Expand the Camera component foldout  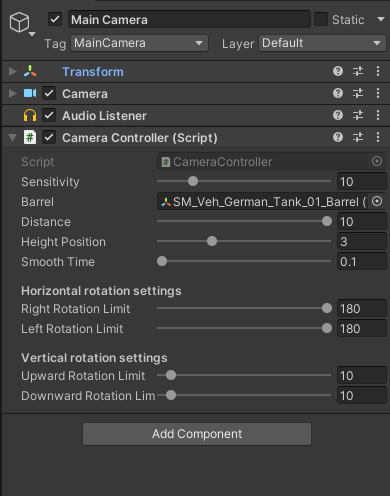point(12,93)
